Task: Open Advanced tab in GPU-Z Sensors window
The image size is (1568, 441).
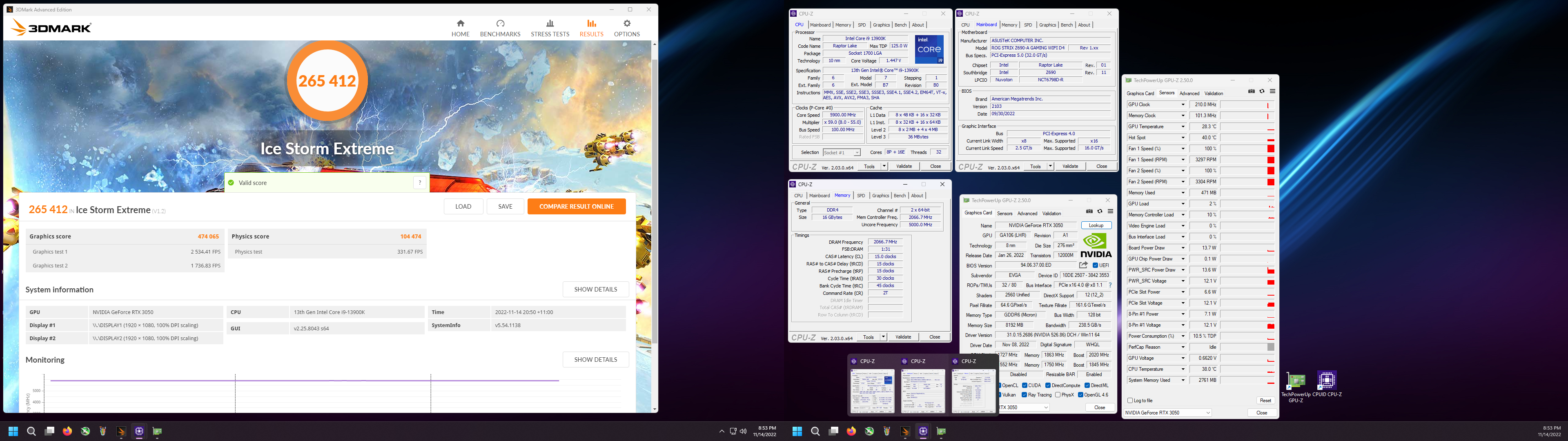Action: point(1189,93)
